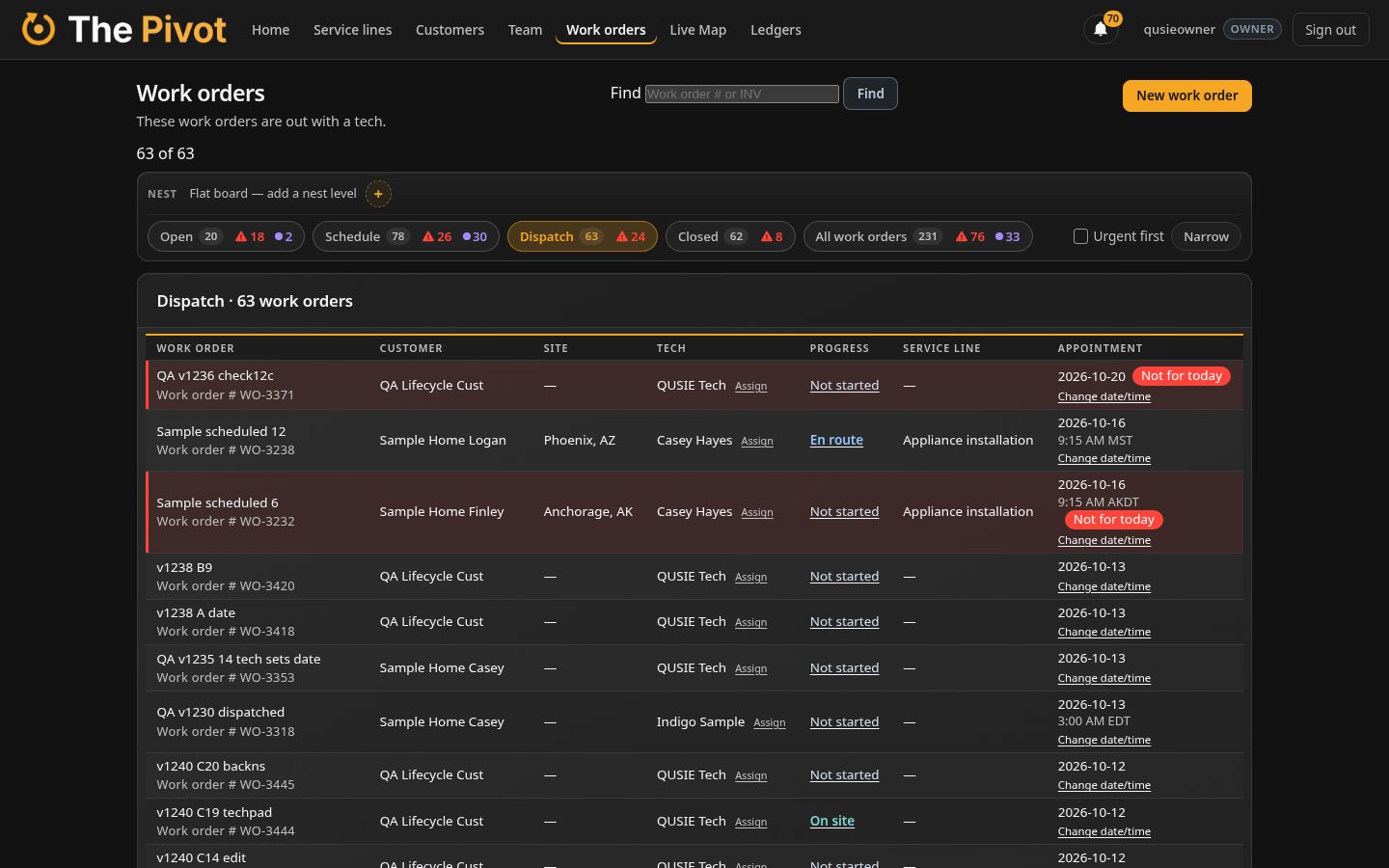The width and height of the screenshot is (1389, 868).
Task: Click the Narrow button
Action: pos(1206,236)
